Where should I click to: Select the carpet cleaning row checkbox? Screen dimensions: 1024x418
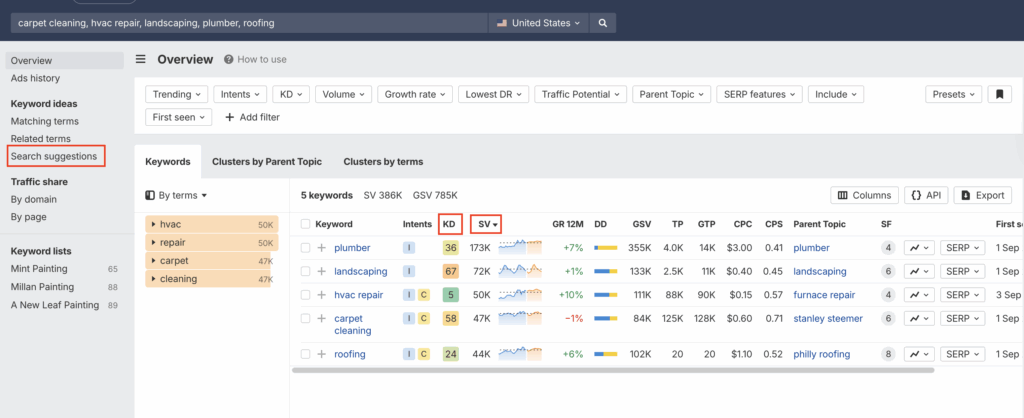(306, 319)
